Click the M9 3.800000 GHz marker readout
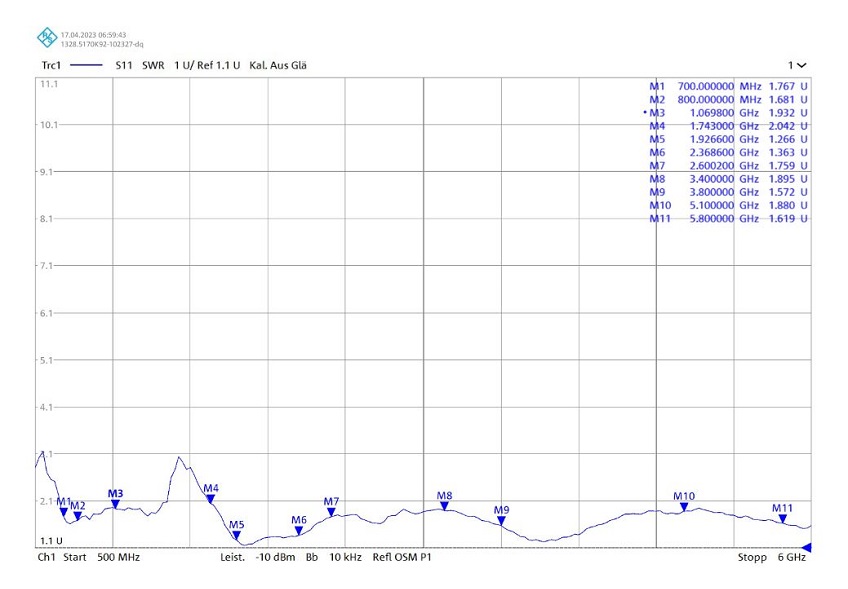 728,192
